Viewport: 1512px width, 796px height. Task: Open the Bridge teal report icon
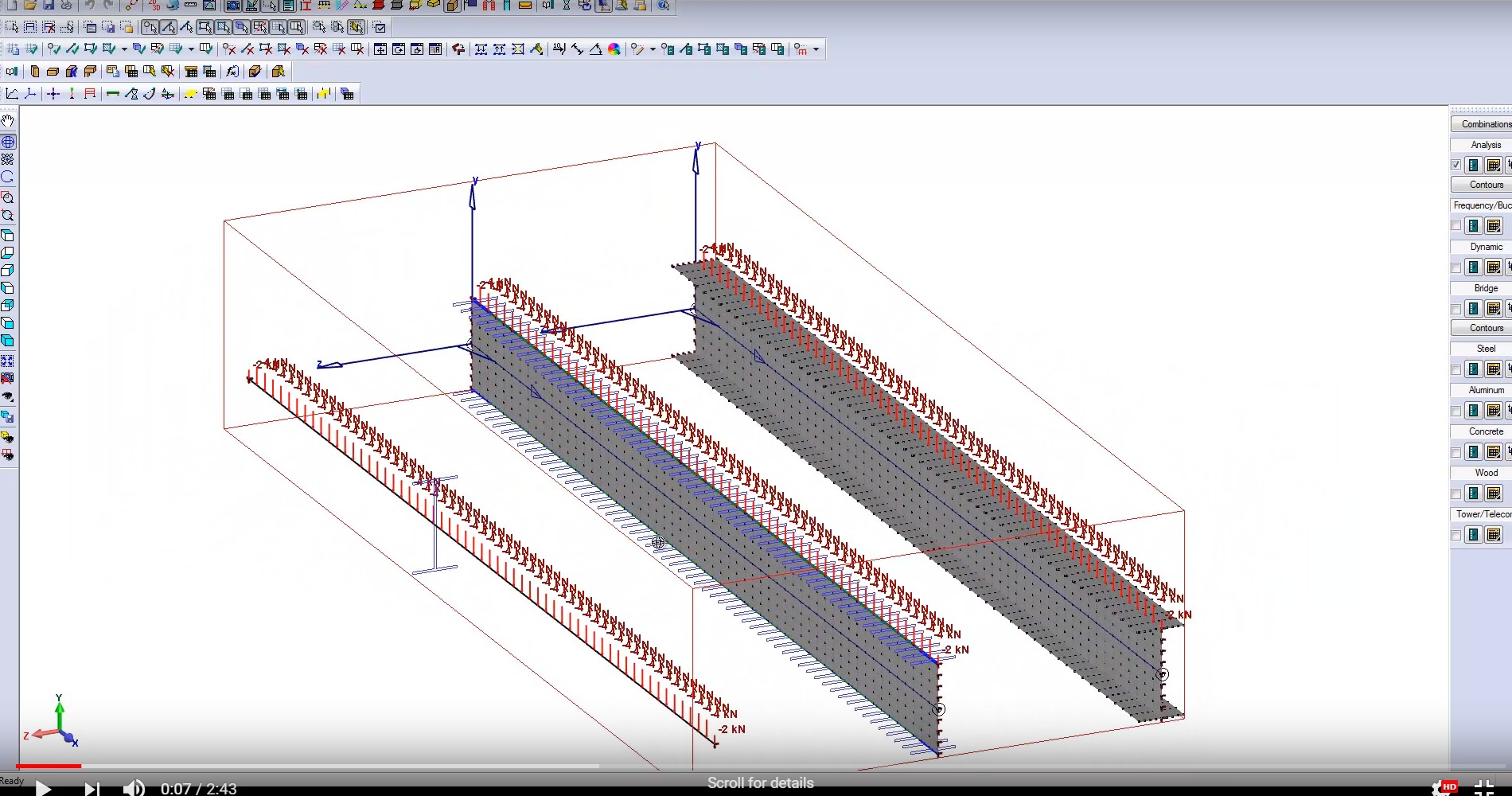tap(1473, 309)
